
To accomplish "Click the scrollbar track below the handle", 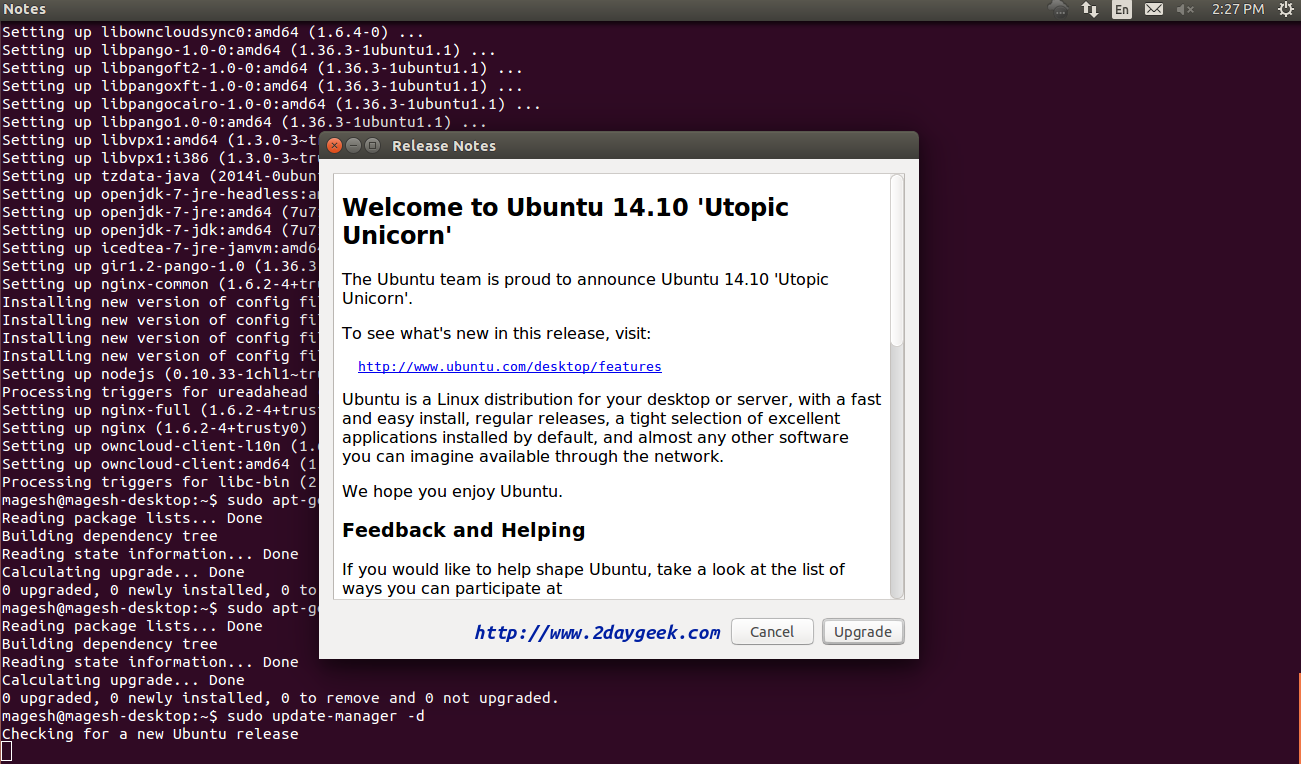I will click(x=897, y=470).
